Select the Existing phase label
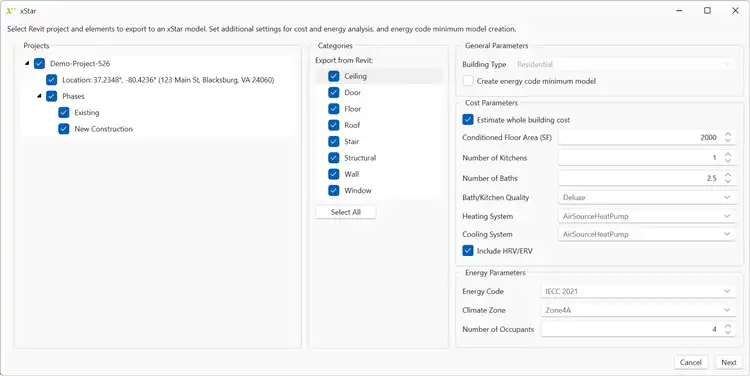Image resolution: width=750 pixels, height=376 pixels. tap(87, 112)
